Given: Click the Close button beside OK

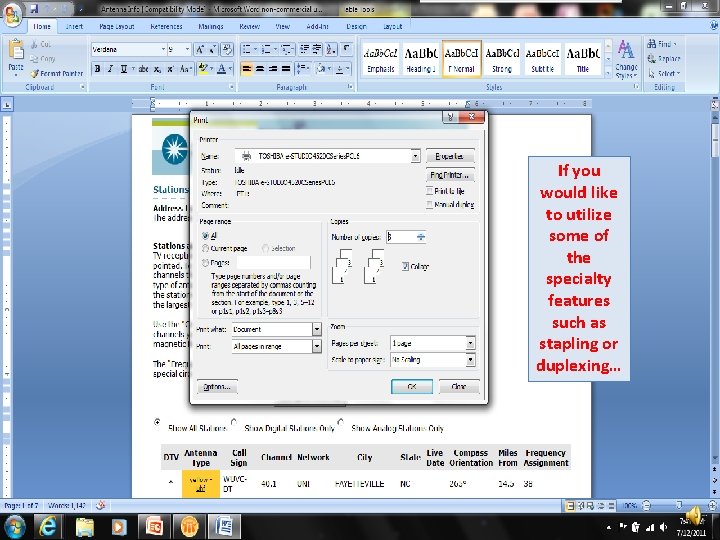Looking at the screenshot, I should pyautogui.click(x=459, y=387).
